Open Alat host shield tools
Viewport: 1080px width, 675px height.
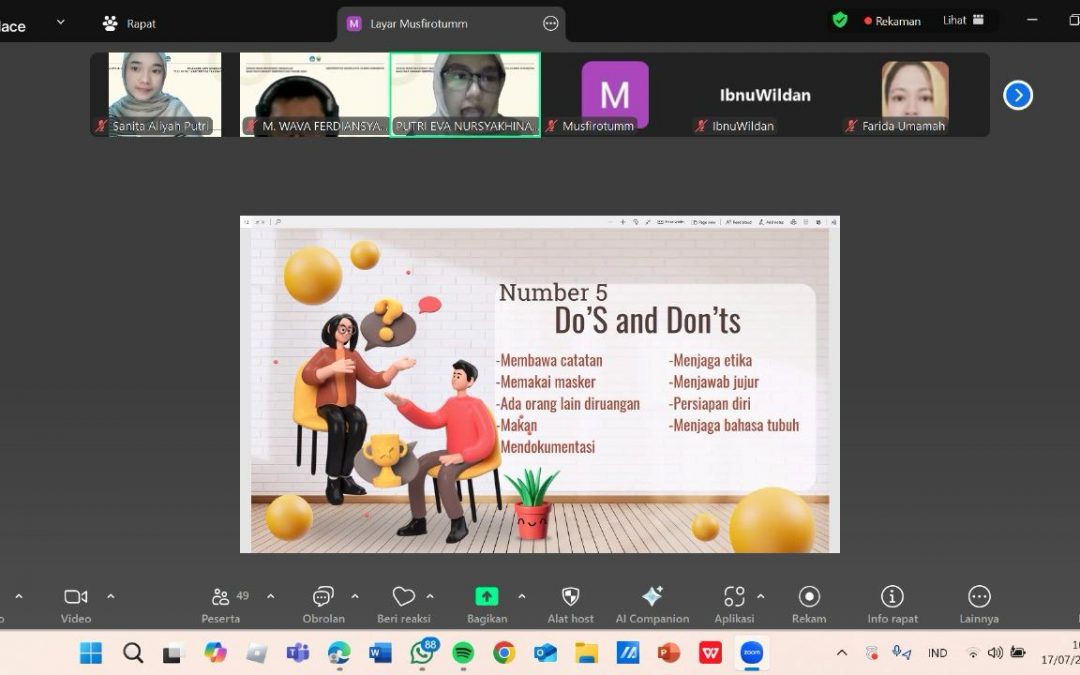point(570,598)
